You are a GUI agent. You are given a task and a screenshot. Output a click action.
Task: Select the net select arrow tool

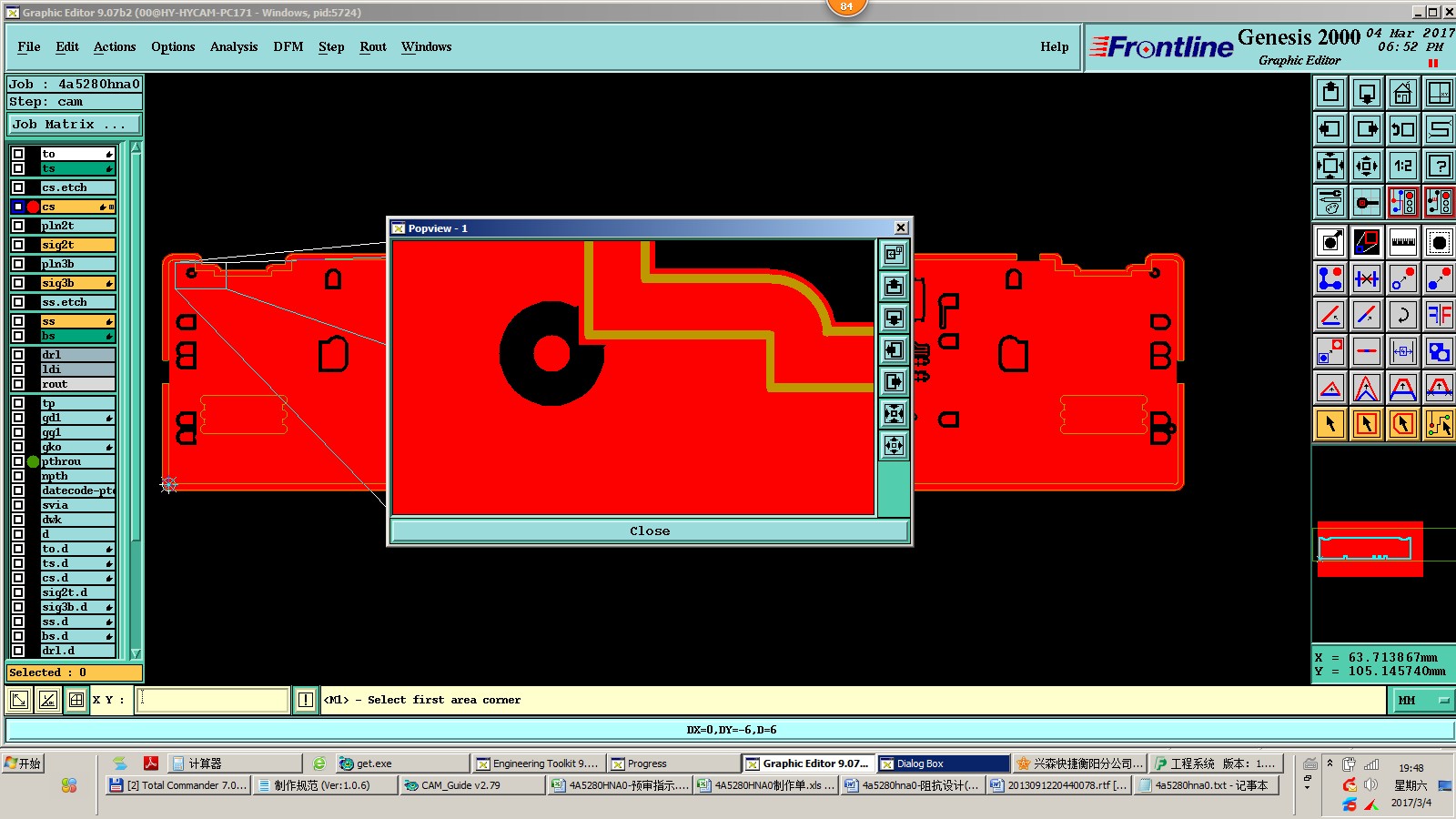(1440, 424)
